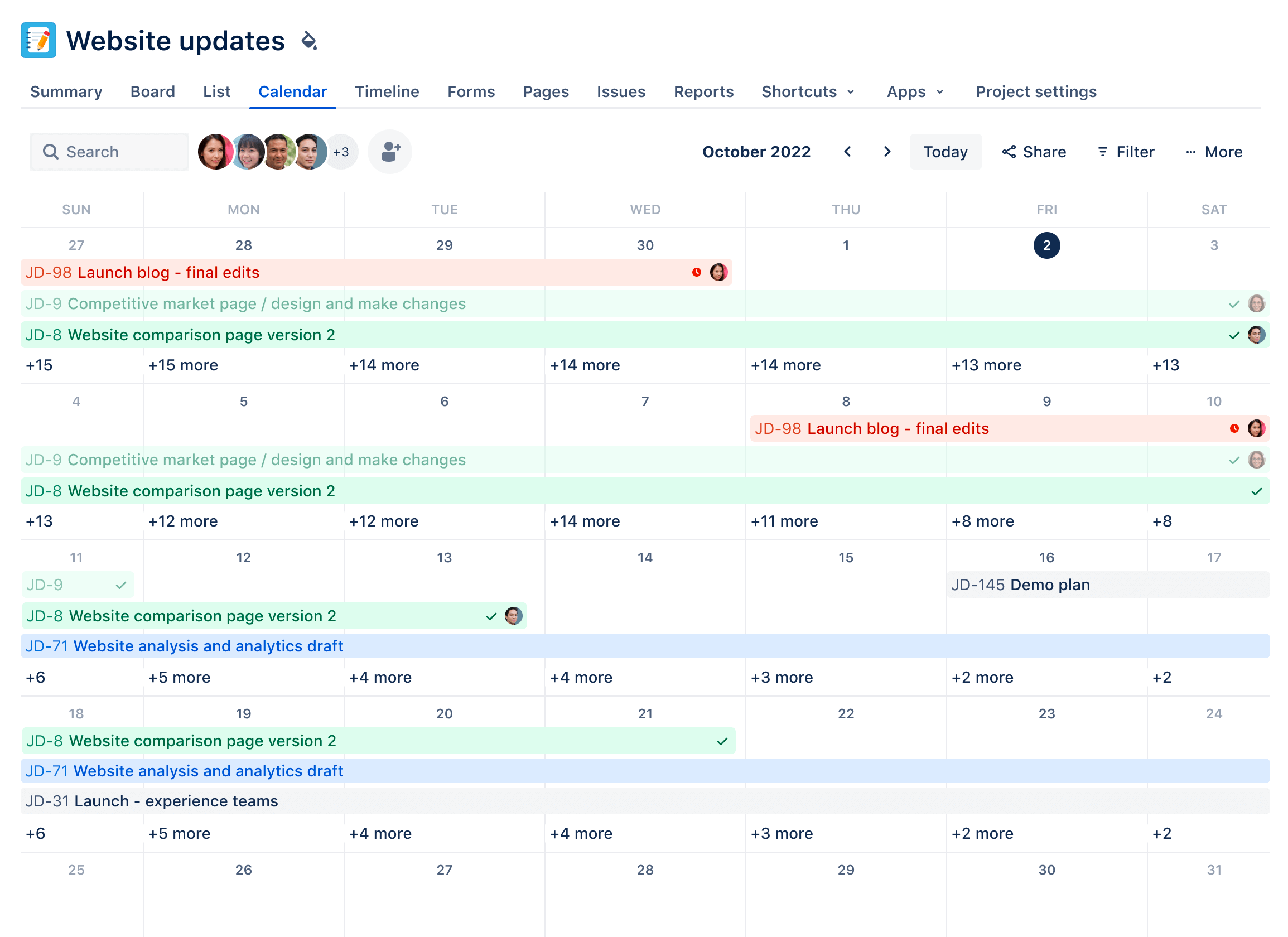
Task: Navigate to next month using right arrow
Action: pyautogui.click(x=887, y=152)
